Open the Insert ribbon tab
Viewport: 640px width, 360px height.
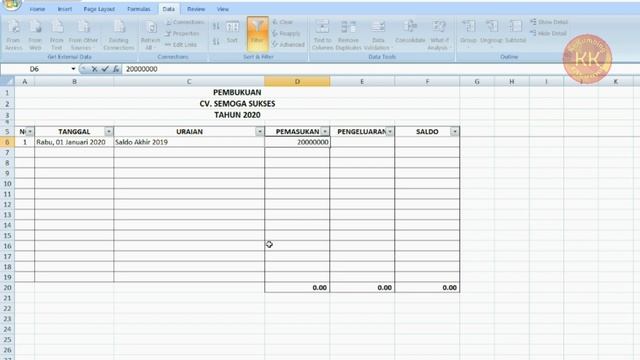tap(64, 9)
